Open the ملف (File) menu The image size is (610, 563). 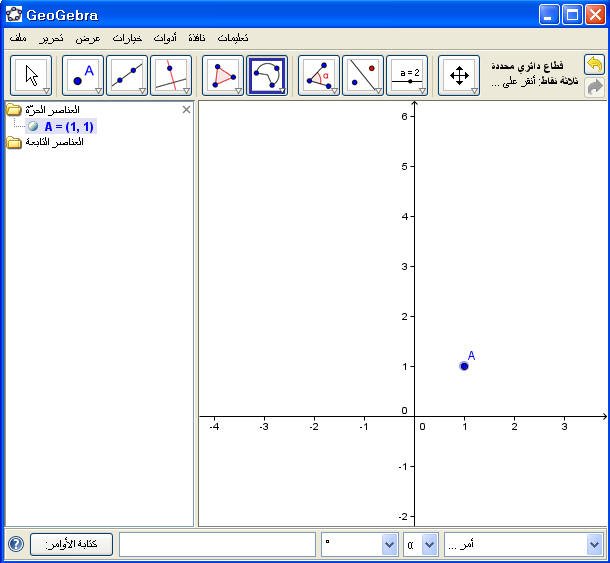tap(18, 38)
